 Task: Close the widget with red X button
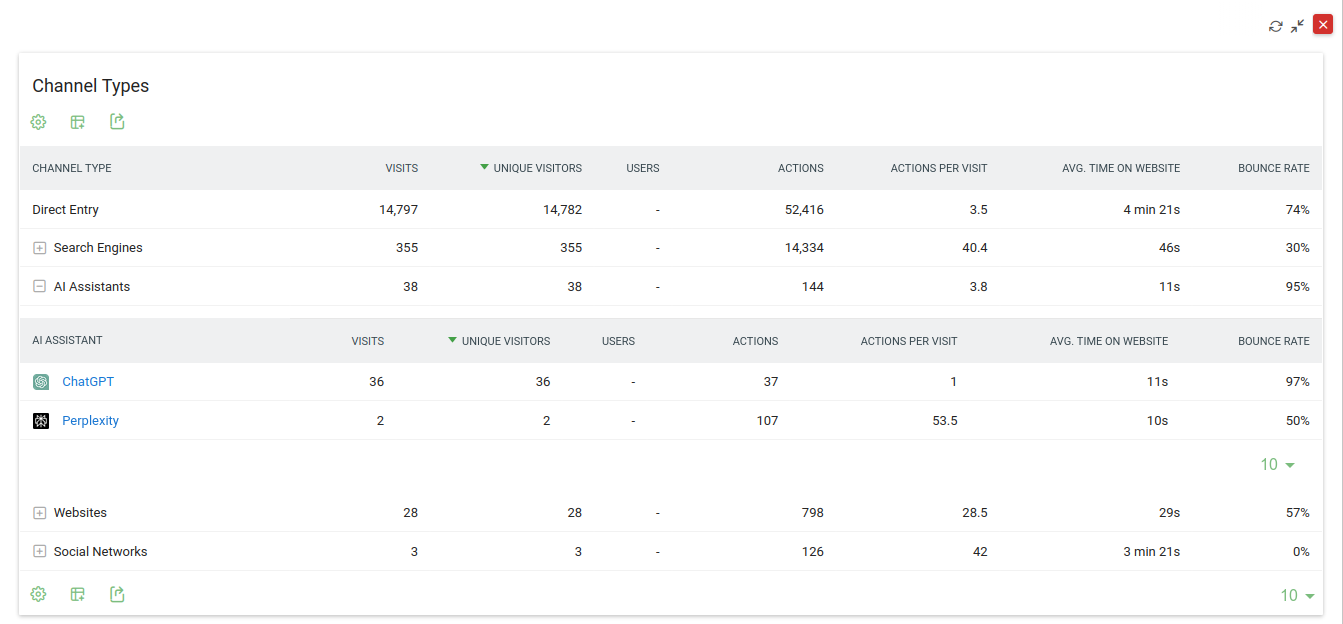tap(1323, 25)
